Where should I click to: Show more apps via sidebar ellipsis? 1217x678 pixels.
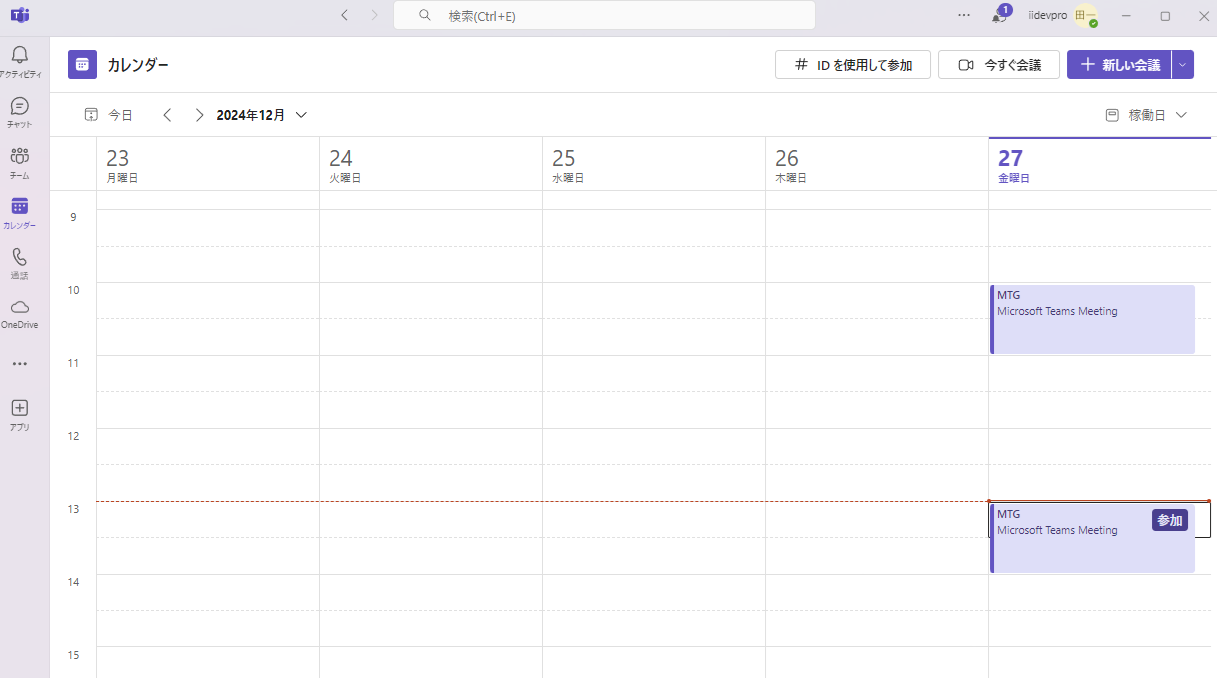pos(19,364)
